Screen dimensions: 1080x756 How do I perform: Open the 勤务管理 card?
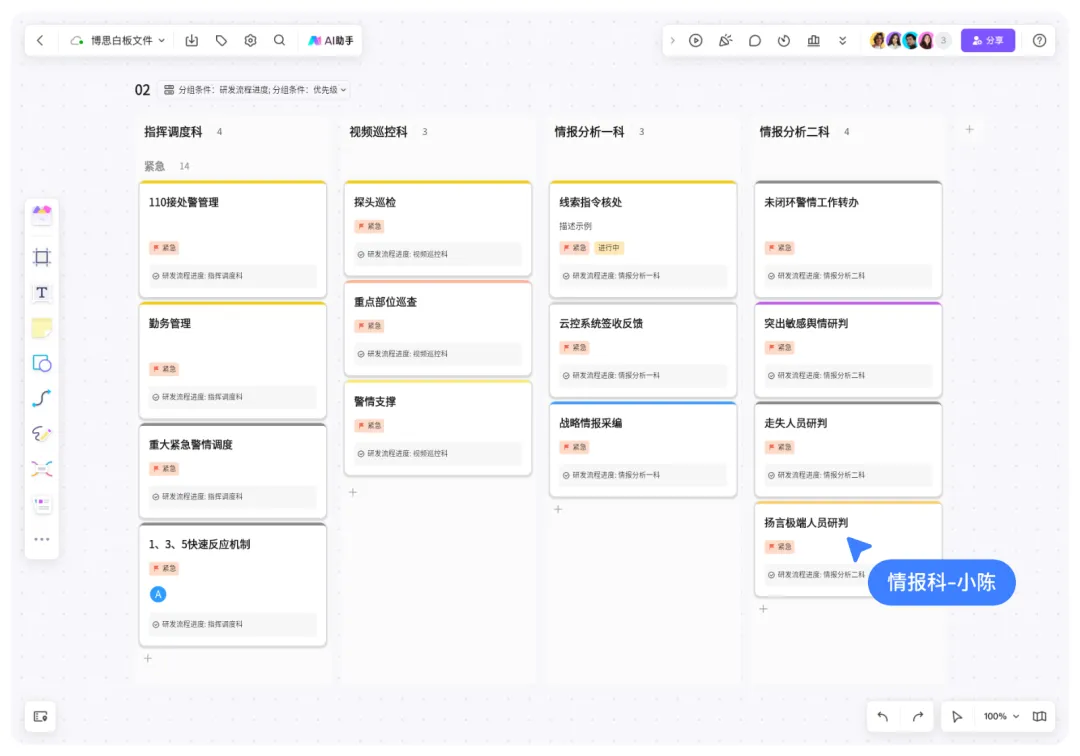pos(233,360)
